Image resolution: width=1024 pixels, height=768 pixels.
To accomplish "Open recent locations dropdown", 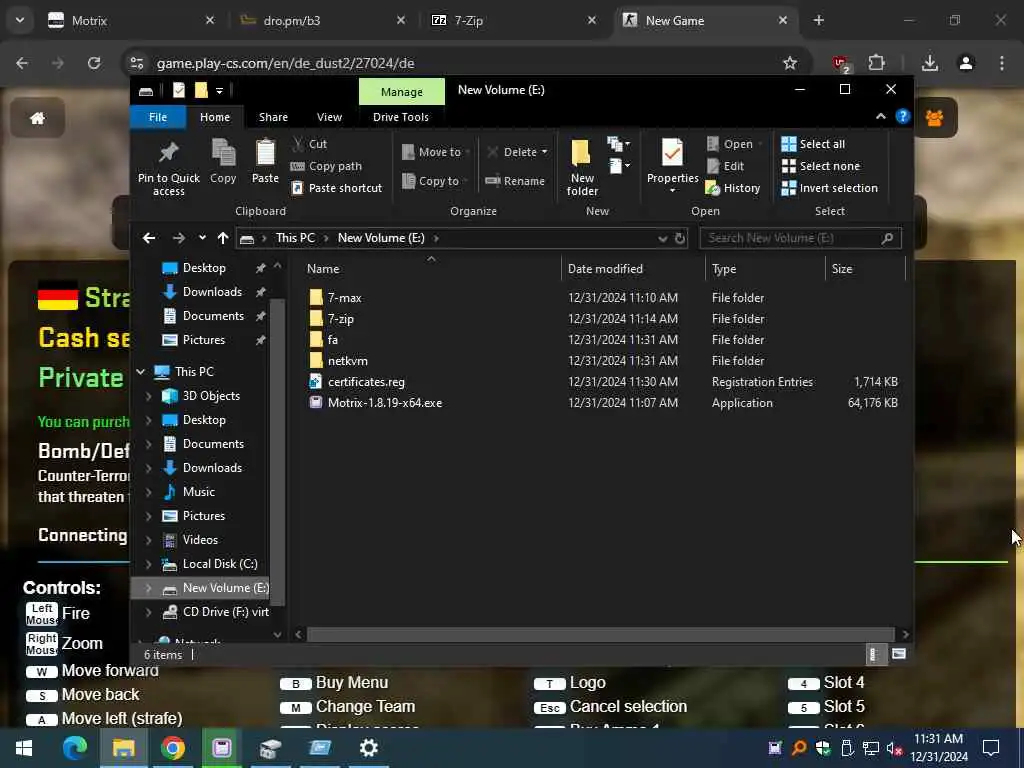I will point(202,238).
